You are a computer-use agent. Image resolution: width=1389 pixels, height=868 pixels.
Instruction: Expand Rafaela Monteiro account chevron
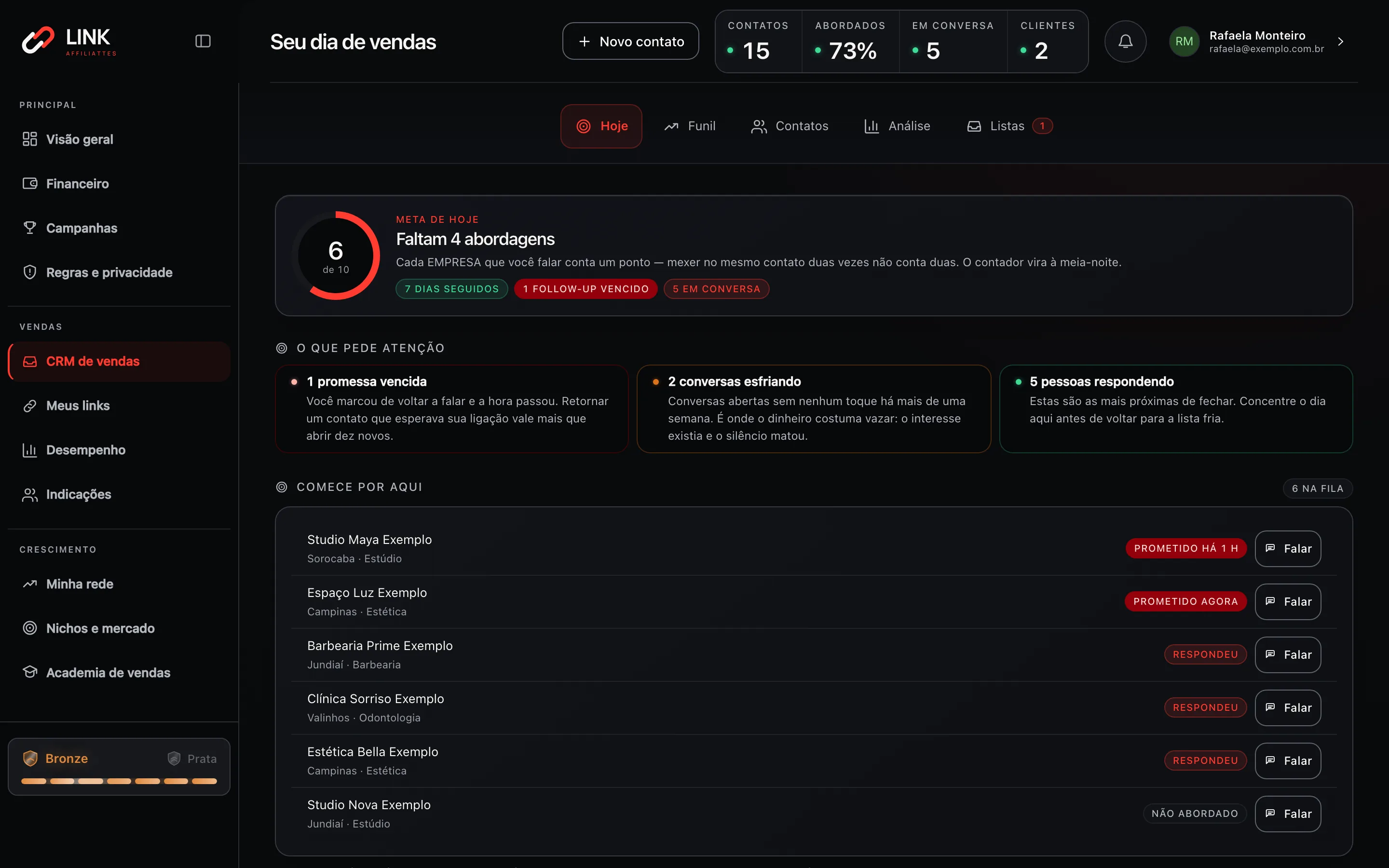point(1341,41)
